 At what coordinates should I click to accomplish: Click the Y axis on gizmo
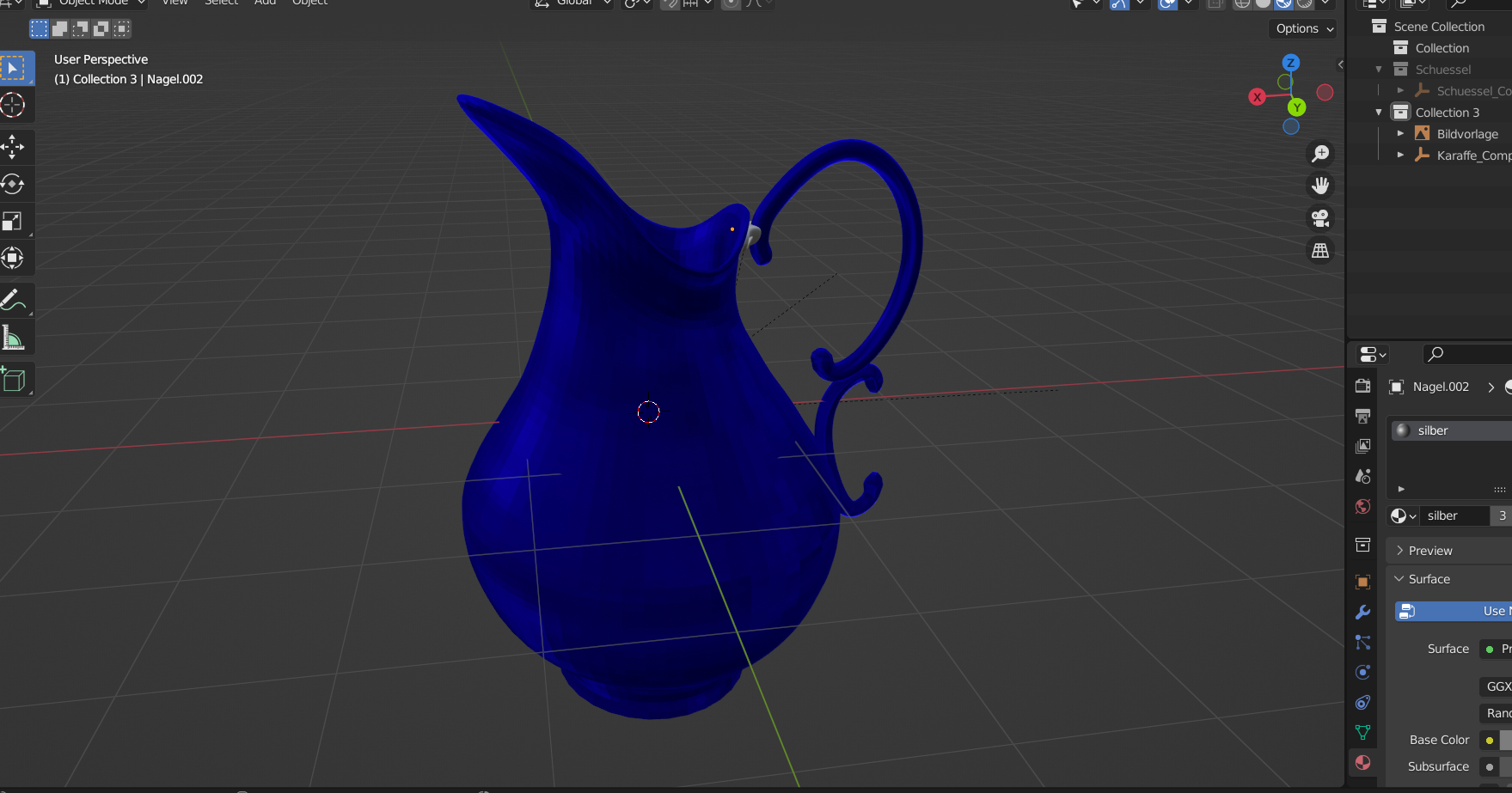tap(1297, 107)
